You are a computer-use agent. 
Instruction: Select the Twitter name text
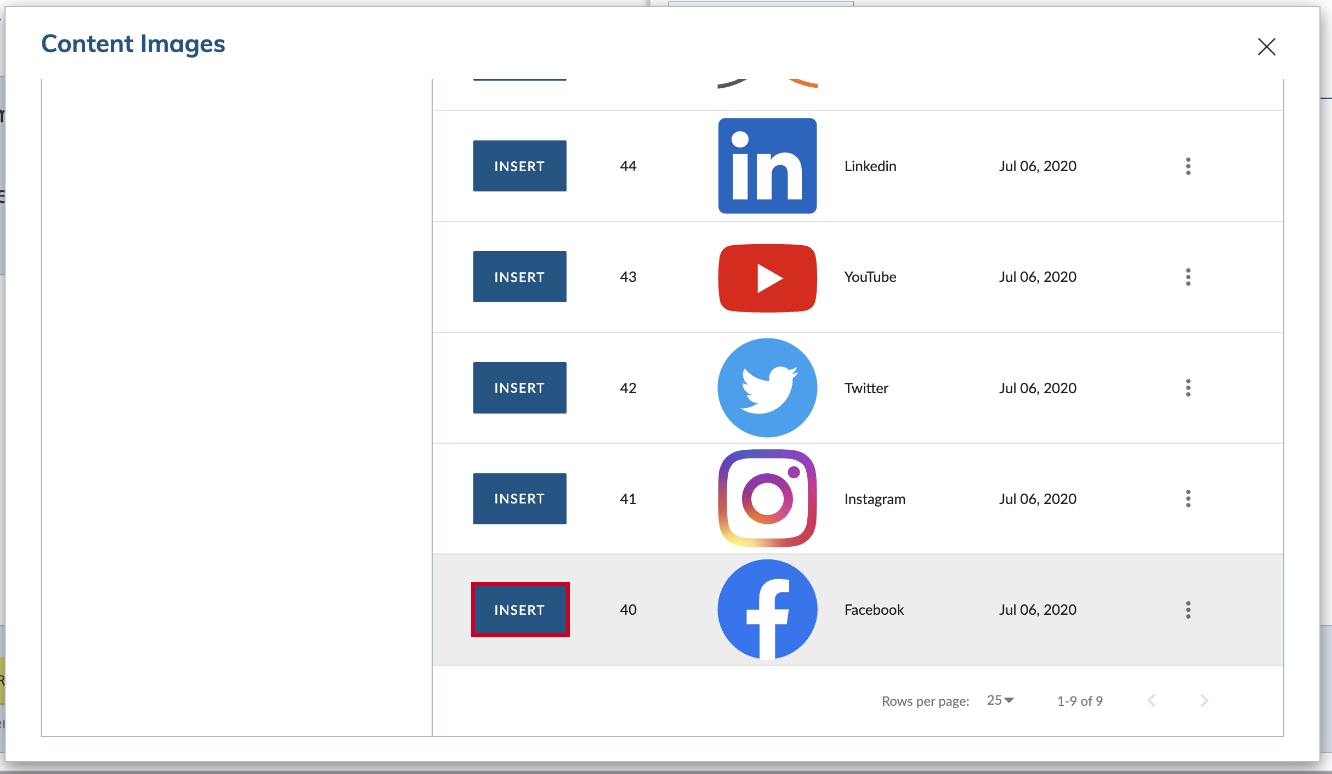click(866, 388)
